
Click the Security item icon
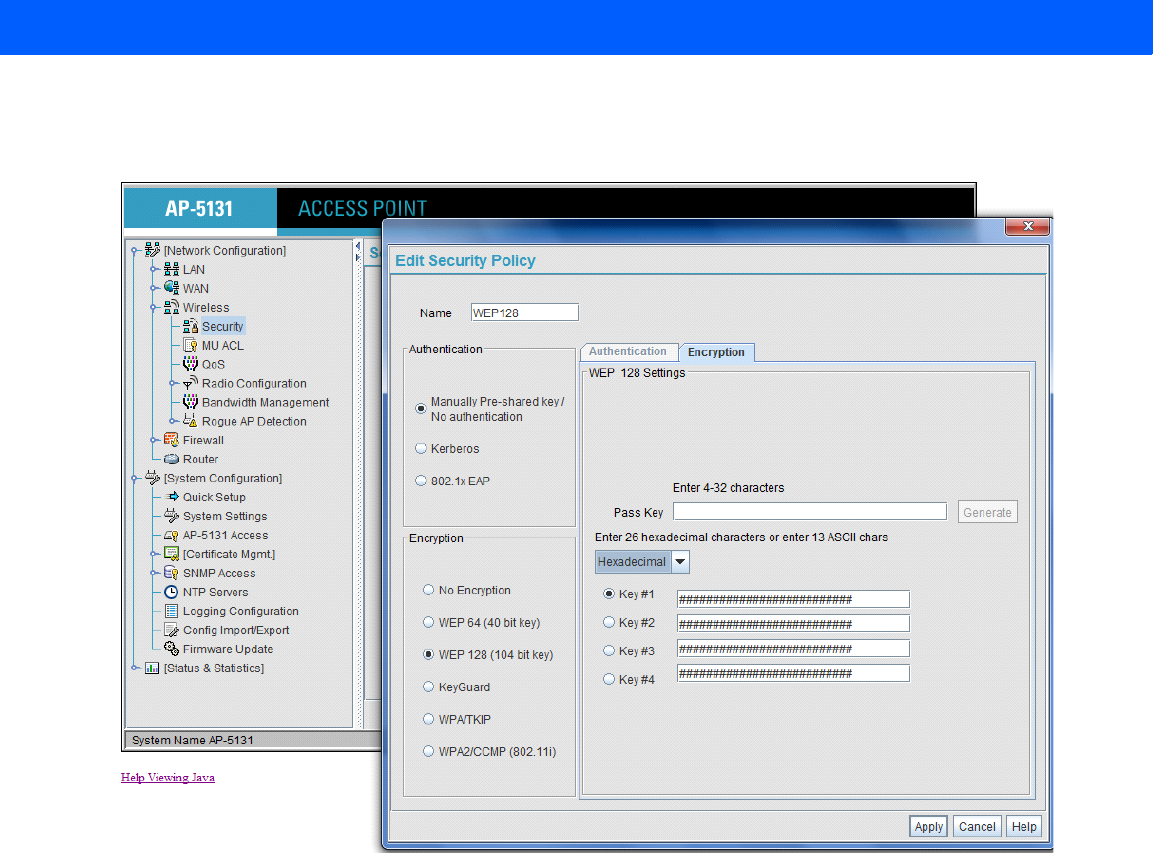(x=190, y=326)
